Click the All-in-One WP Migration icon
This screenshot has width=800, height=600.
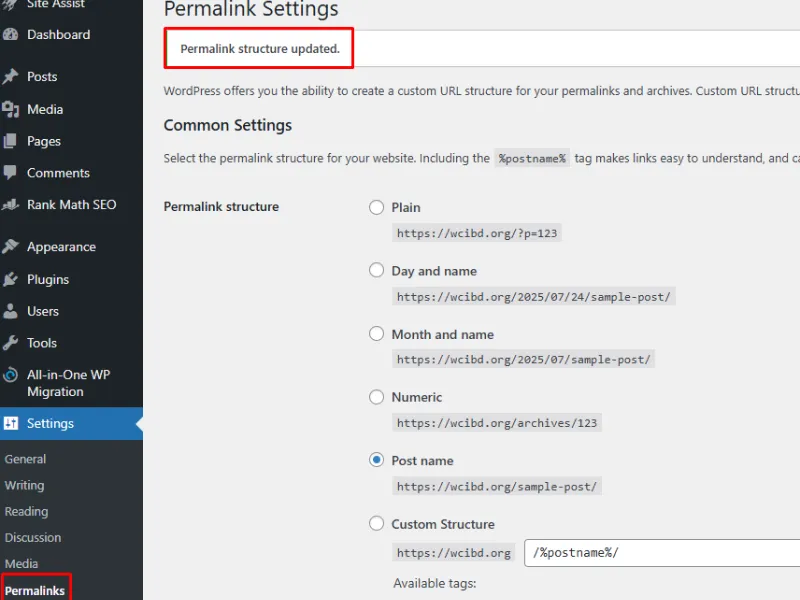click(10, 375)
